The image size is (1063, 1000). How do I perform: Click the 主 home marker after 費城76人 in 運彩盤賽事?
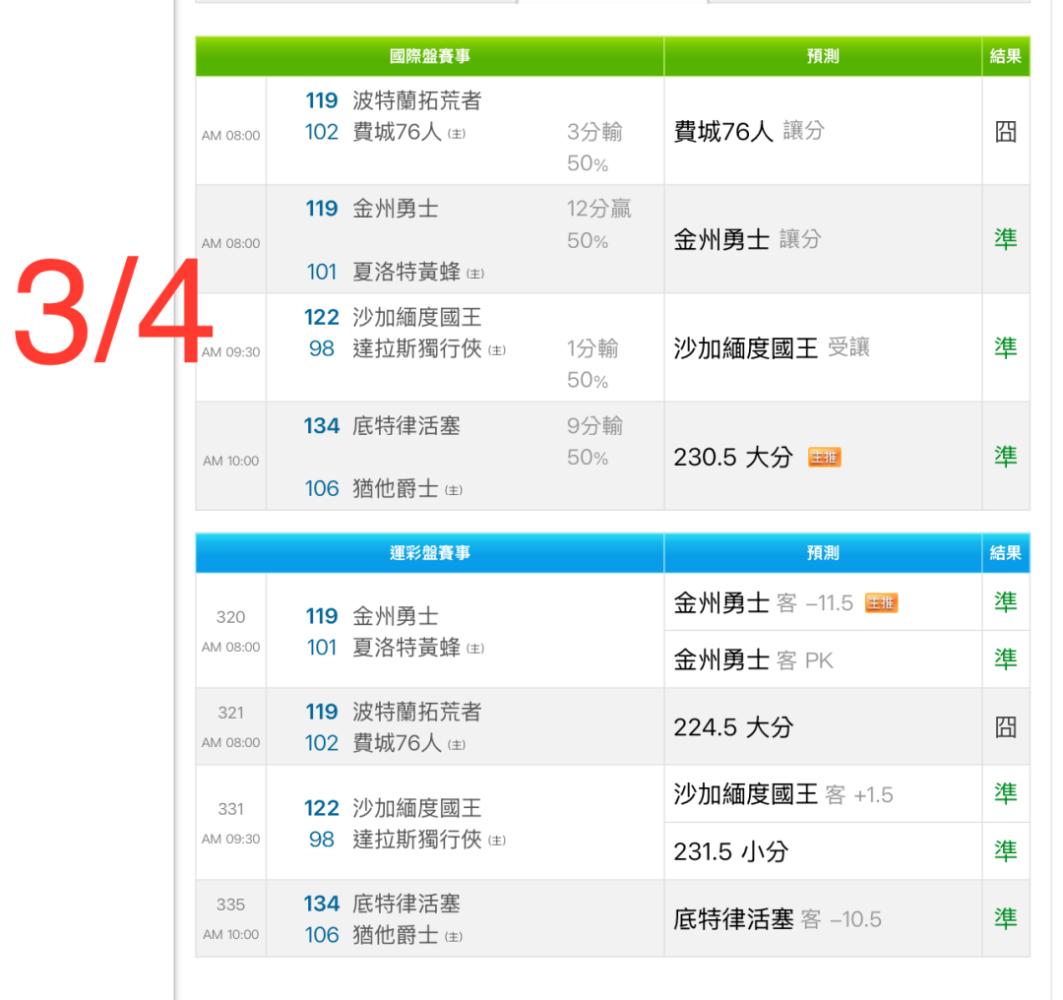457,745
